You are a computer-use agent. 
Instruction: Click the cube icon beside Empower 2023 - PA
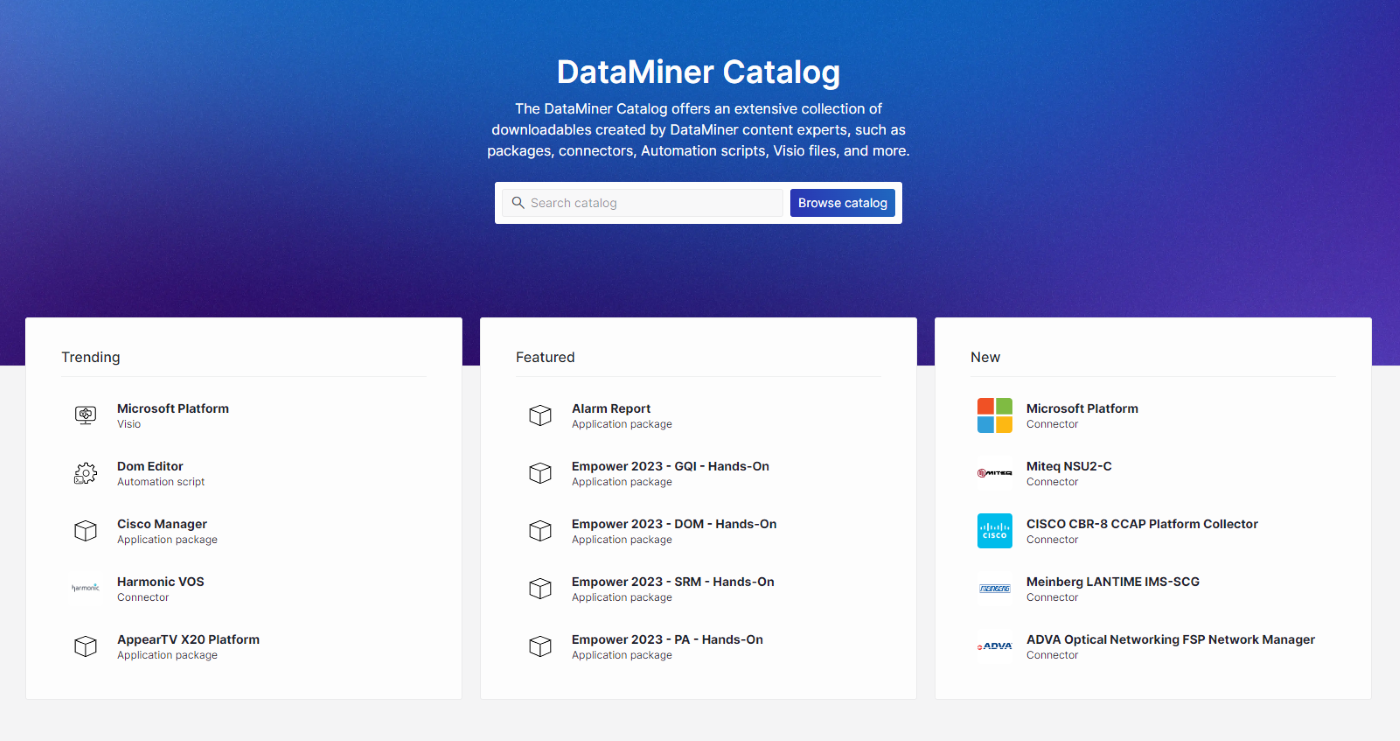click(x=540, y=646)
